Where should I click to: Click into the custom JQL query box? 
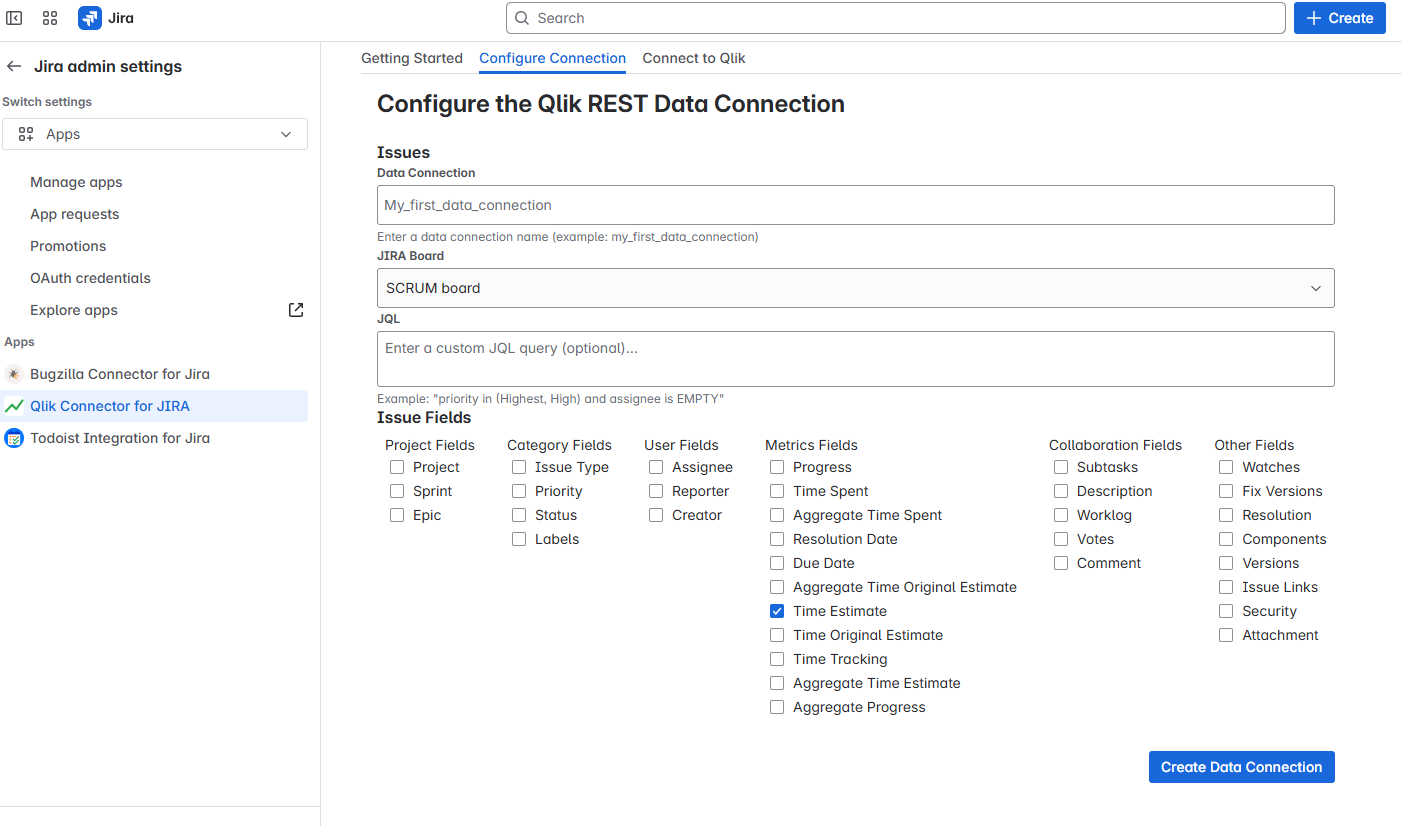pyautogui.click(x=856, y=359)
